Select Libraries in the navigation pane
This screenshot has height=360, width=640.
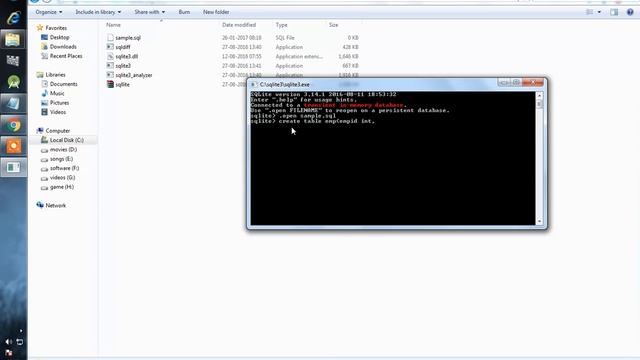pos(51,75)
